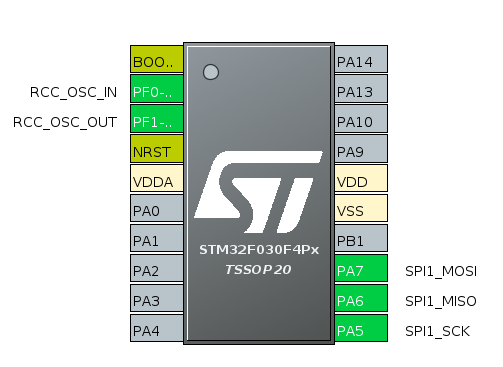
Task: Choose pin PA2 on left side
Action: pyautogui.click(x=157, y=268)
